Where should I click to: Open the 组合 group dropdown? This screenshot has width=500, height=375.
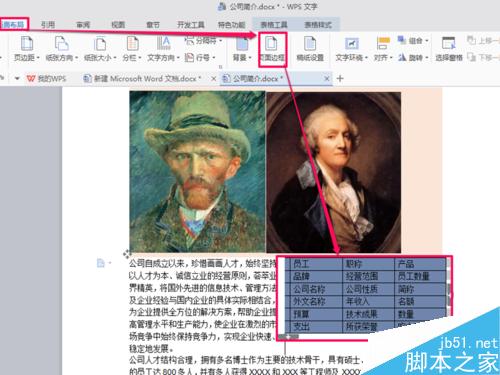point(413,41)
